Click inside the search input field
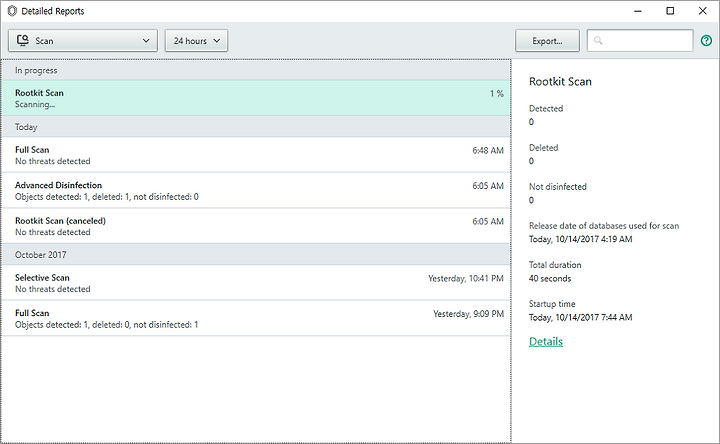The image size is (720, 444). (640, 40)
